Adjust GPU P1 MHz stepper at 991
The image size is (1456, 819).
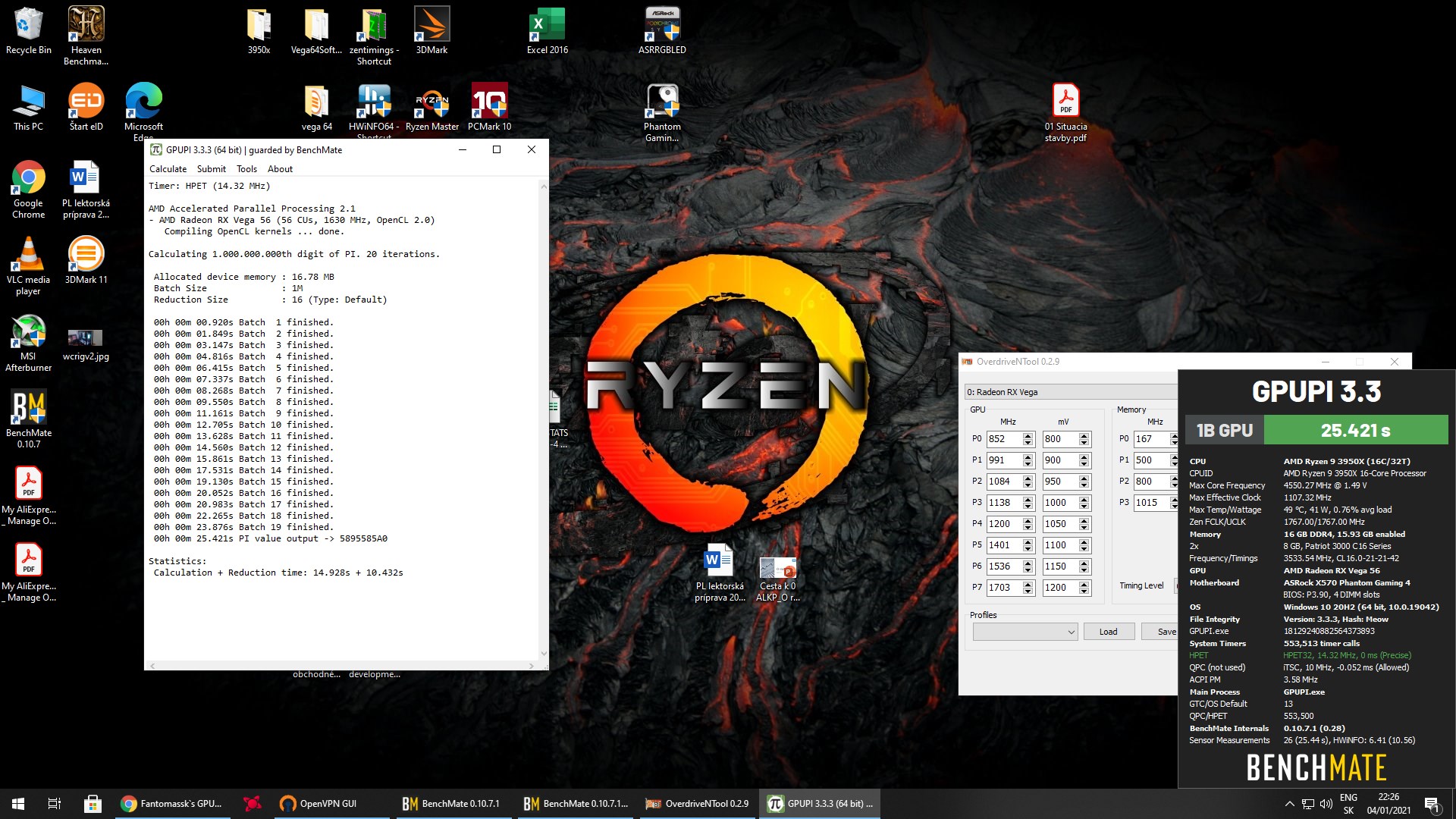pyautogui.click(x=1028, y=460)
